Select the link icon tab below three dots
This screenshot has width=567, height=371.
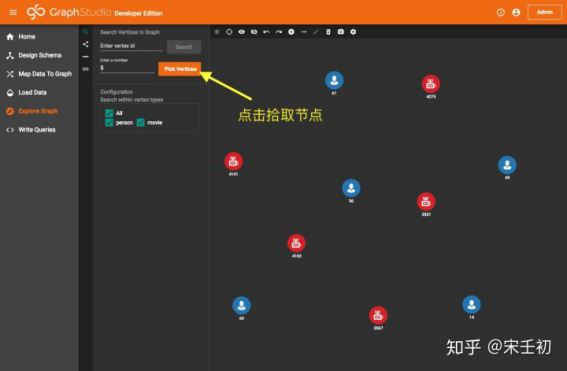(85, 69)
